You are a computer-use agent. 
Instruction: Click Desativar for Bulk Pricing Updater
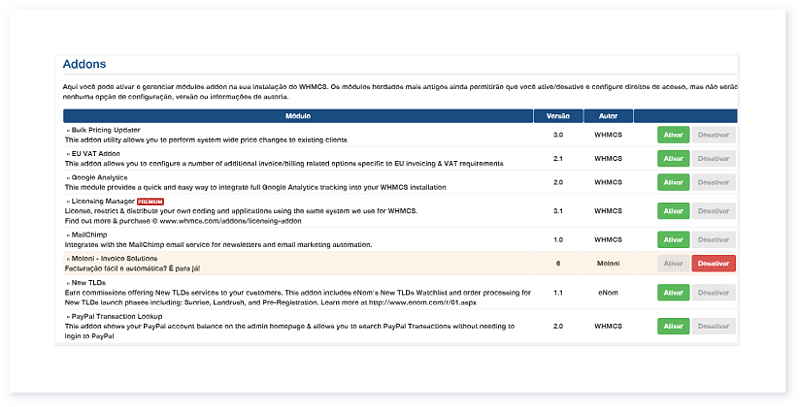(x=713, y=135)
